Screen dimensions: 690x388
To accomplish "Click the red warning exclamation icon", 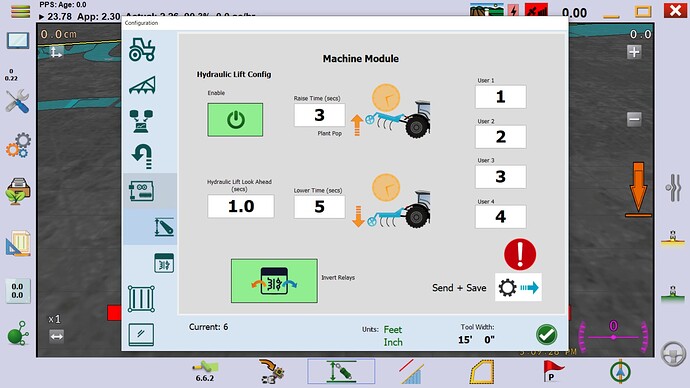I will pyautogui.click(x=520, y=254).
